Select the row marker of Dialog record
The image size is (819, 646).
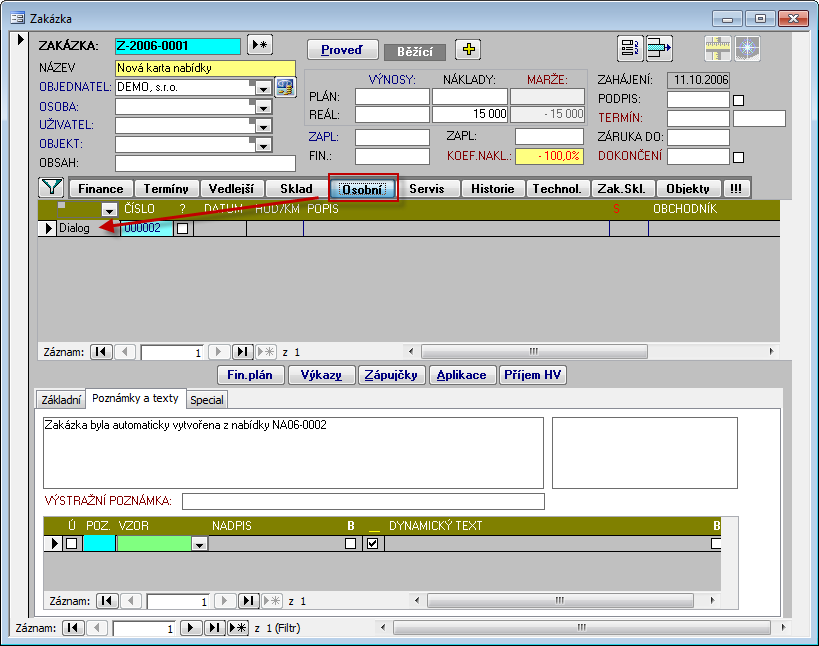click(x=48, y=228)
